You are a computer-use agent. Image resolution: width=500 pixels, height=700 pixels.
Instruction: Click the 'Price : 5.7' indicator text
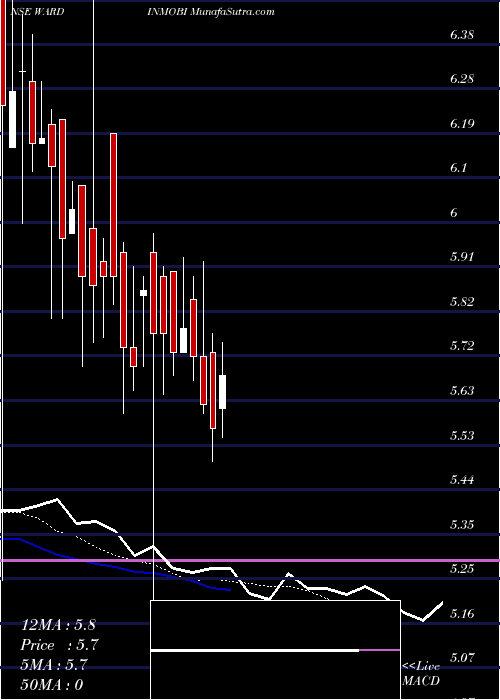click(x=59, y=645)
